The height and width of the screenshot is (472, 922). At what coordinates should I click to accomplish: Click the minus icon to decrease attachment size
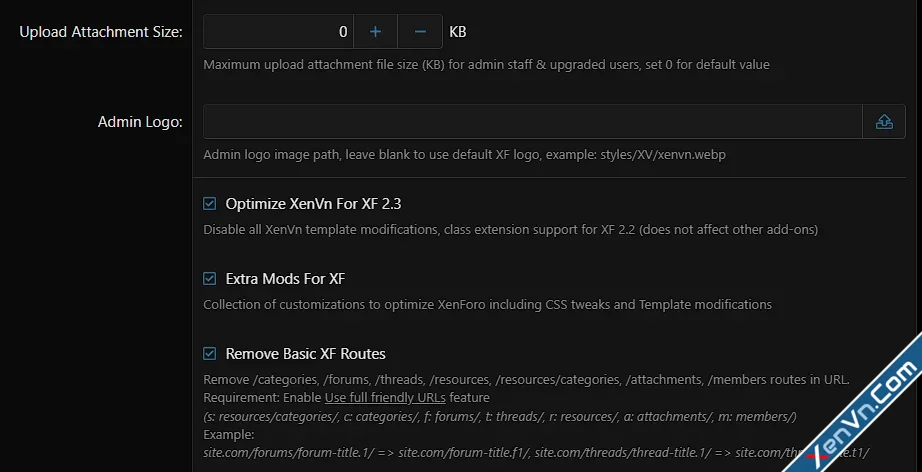pos(420,32)
